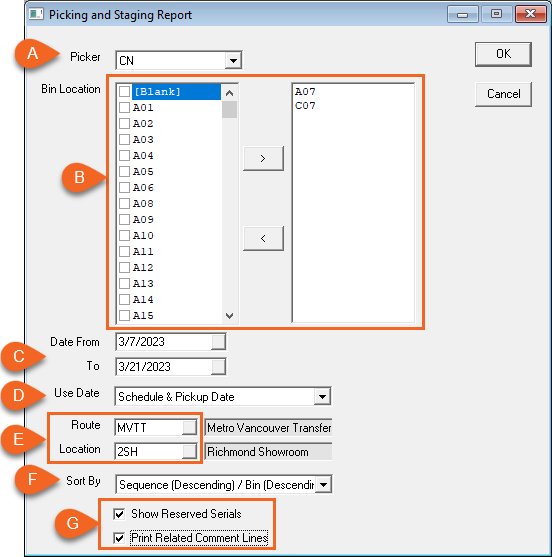Click the Cancel button
This screenshot has width=552, height=557.
[503, 94]
